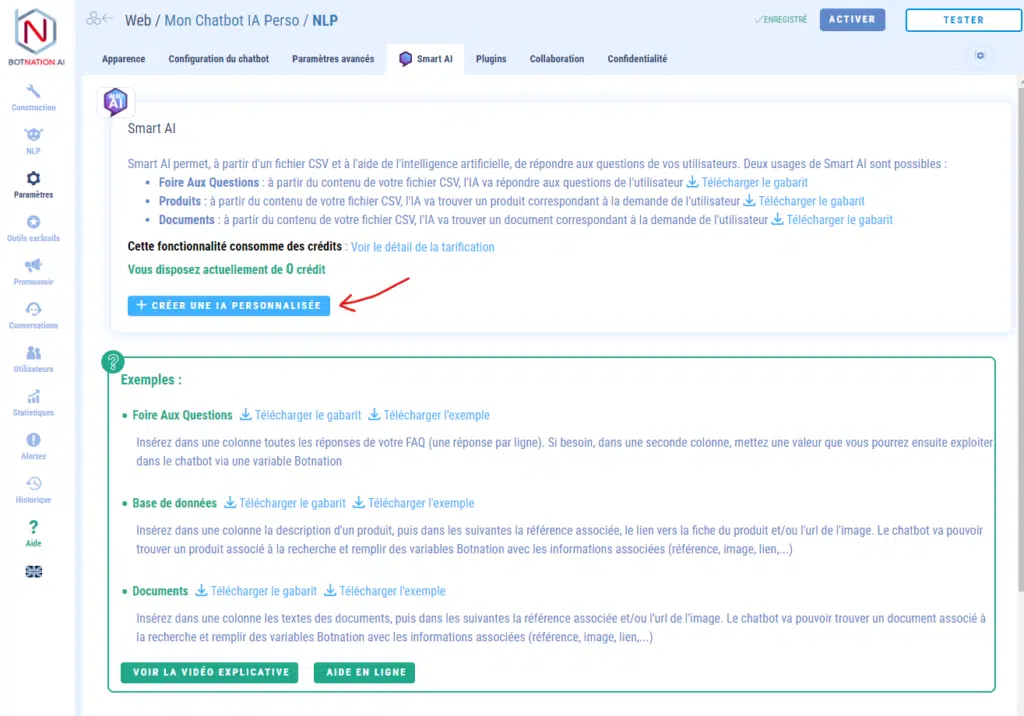Open Outils exclusifs star icon

(33, 222)
